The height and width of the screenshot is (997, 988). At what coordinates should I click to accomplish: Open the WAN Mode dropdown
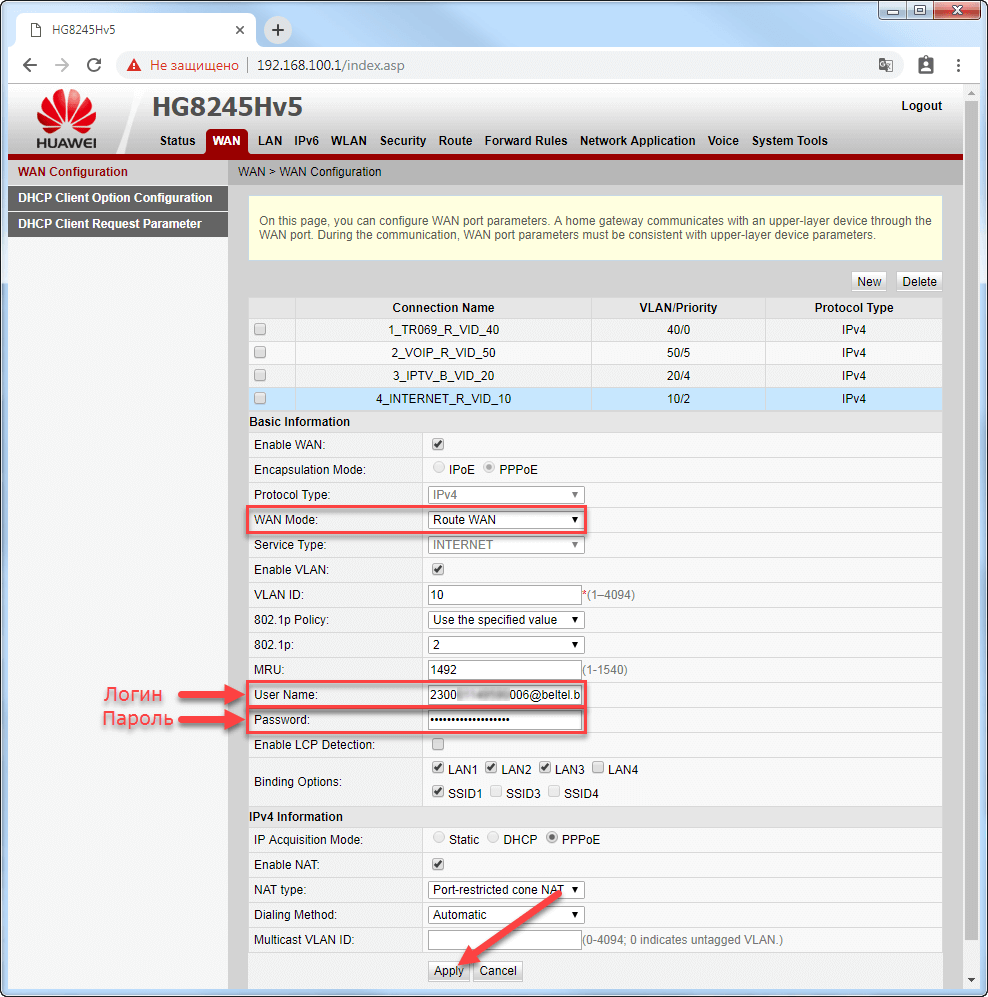click(x=505, y=519)
